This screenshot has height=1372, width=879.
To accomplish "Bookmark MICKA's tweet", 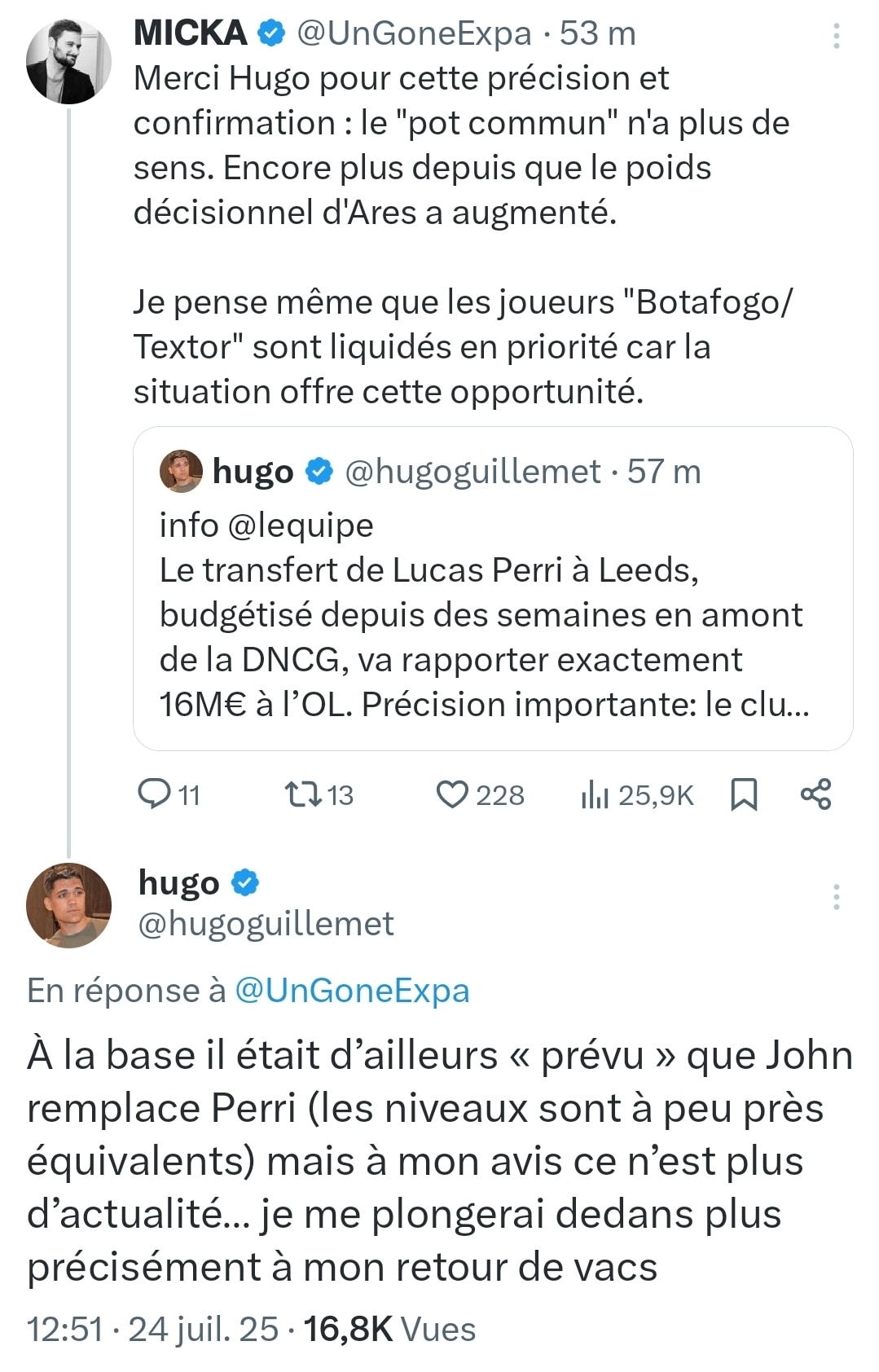I will click(744, 794).
